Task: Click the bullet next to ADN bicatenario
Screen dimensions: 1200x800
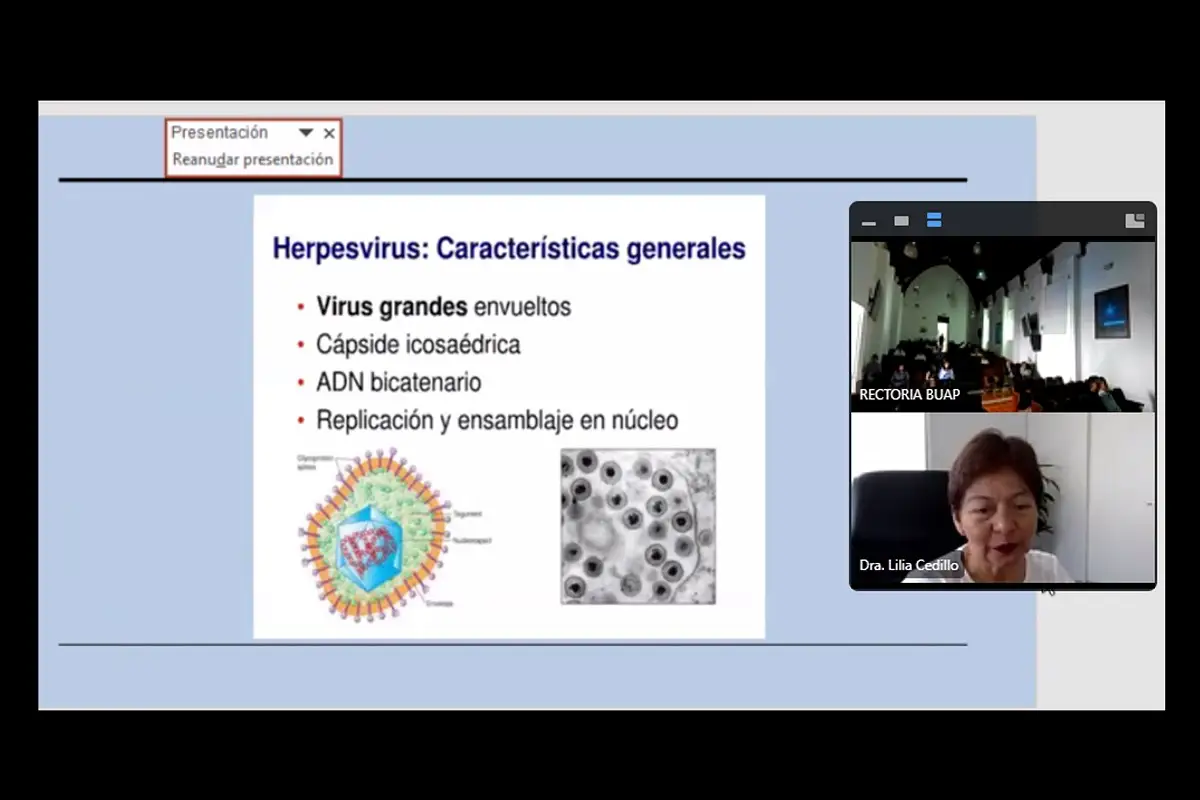Action: [301, 382]
